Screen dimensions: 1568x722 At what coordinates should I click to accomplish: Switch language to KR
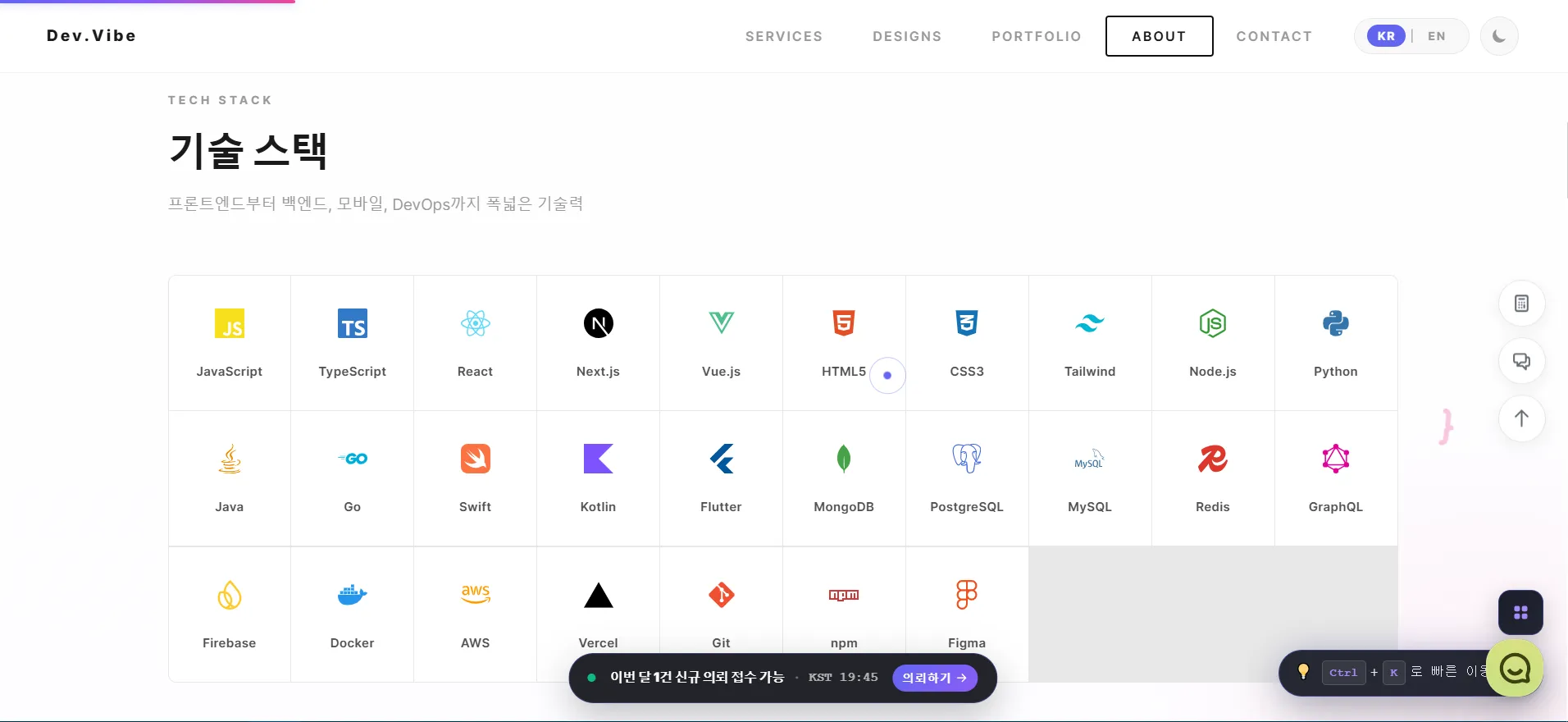tap(1386, 36)
